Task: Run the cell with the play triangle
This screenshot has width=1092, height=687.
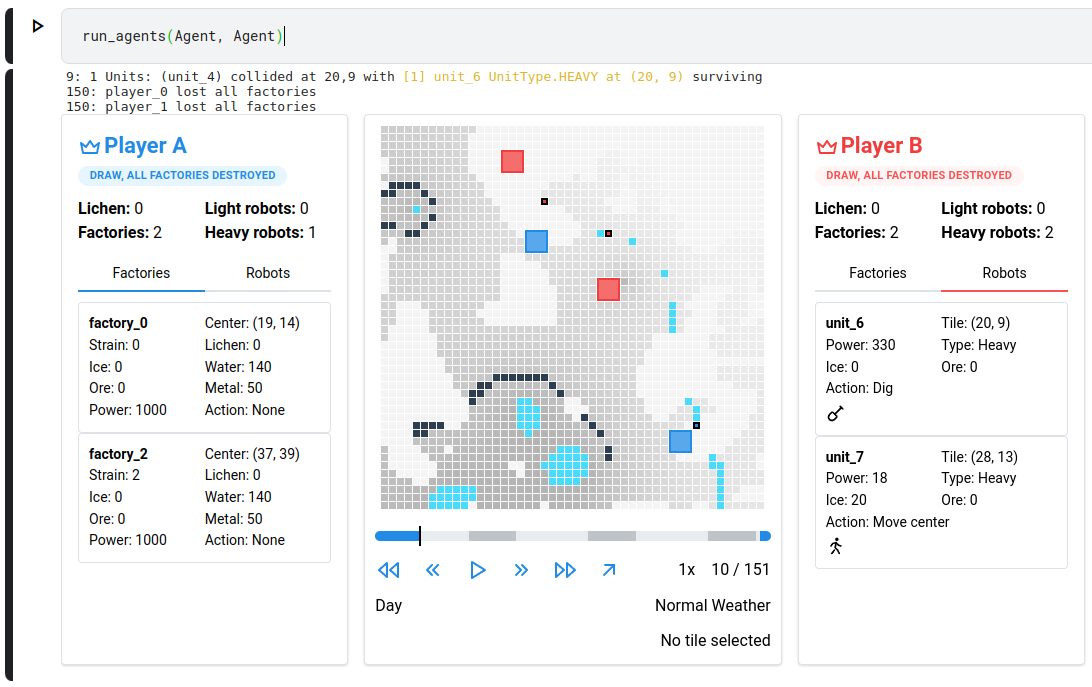Action: [38, 26]
